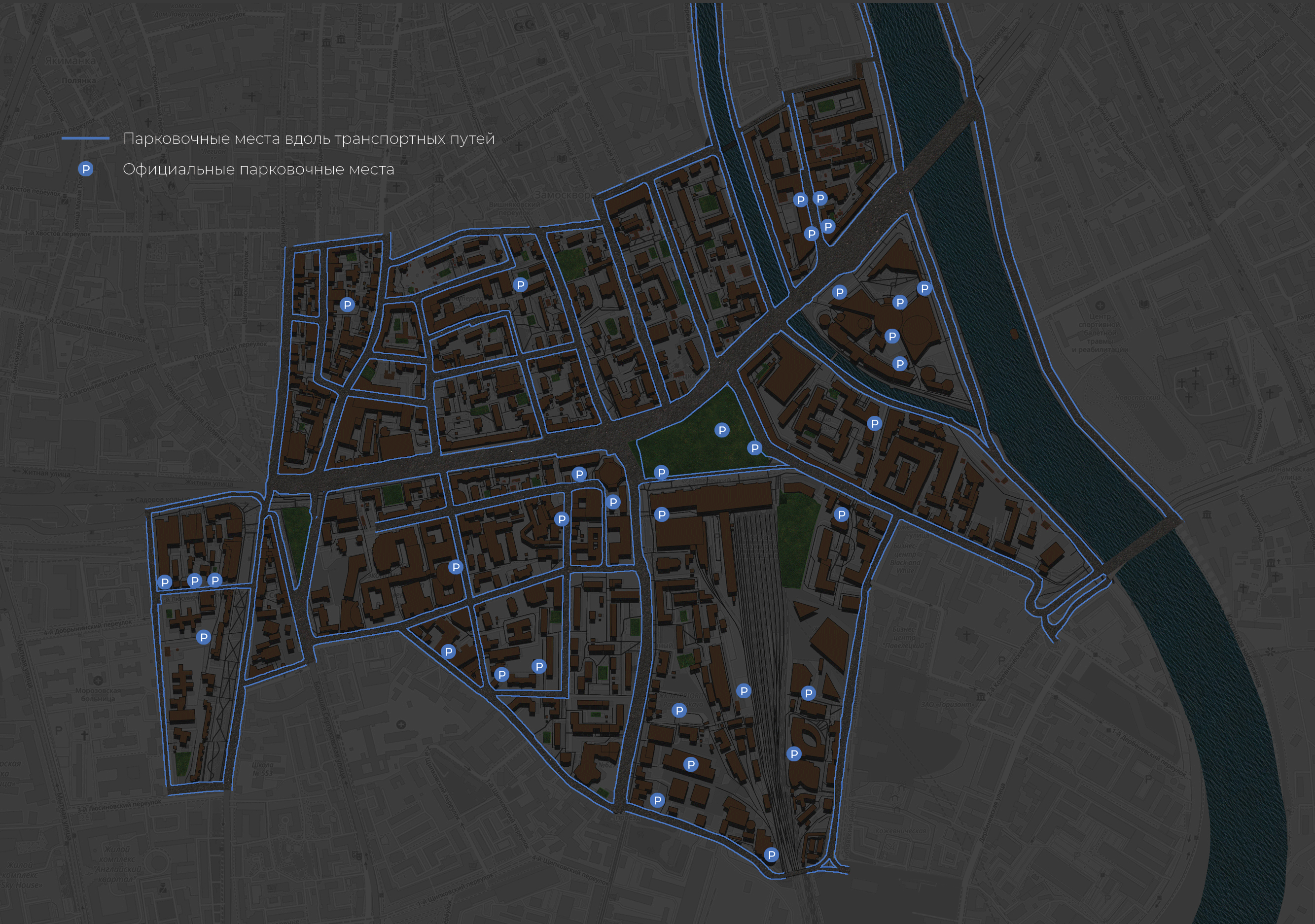
Task: Click lone parking marker in northwest block
Action: 347,305
